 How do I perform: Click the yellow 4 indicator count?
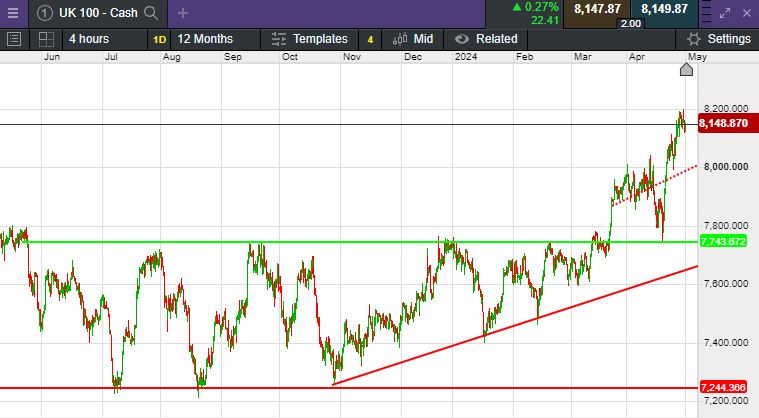pos(370,40)
